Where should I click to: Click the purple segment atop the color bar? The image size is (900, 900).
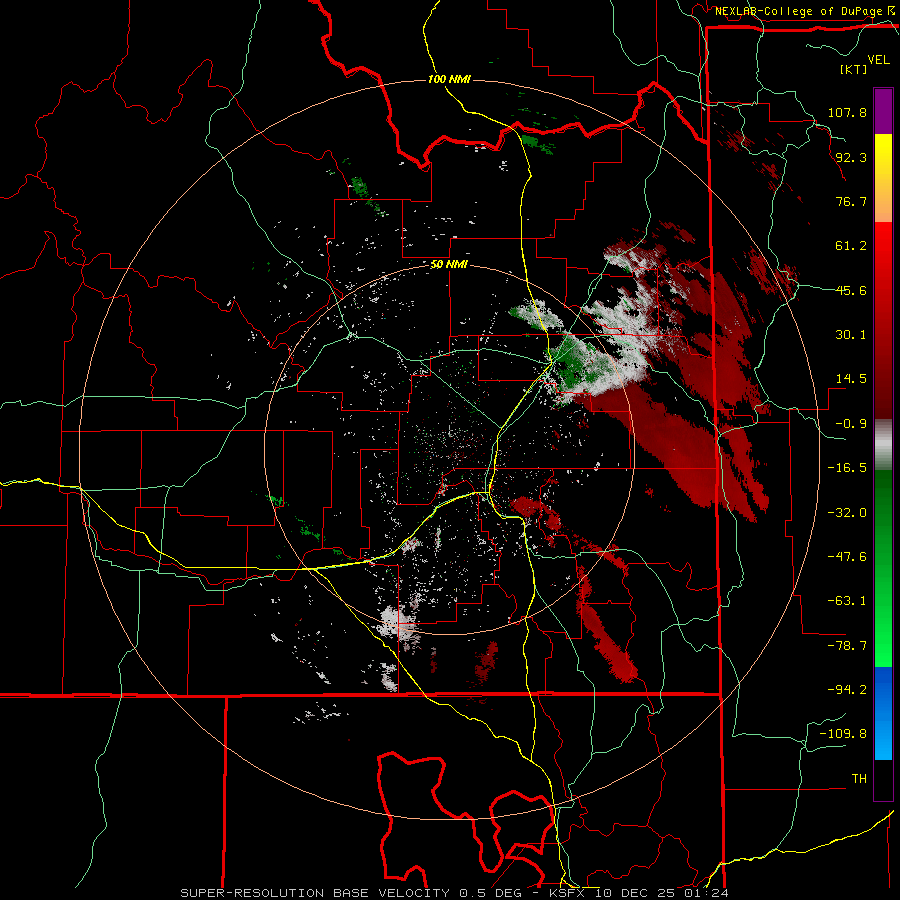(883, 111)
